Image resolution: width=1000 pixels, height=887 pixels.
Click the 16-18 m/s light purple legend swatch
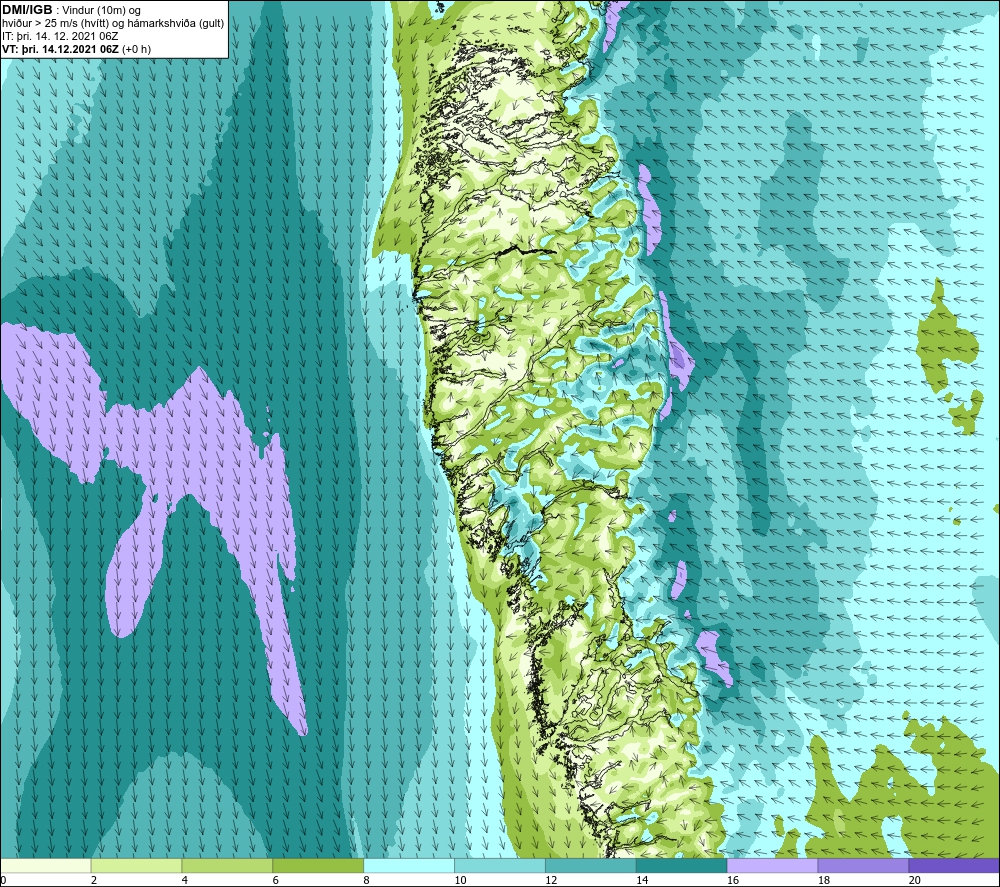[772, 865]
